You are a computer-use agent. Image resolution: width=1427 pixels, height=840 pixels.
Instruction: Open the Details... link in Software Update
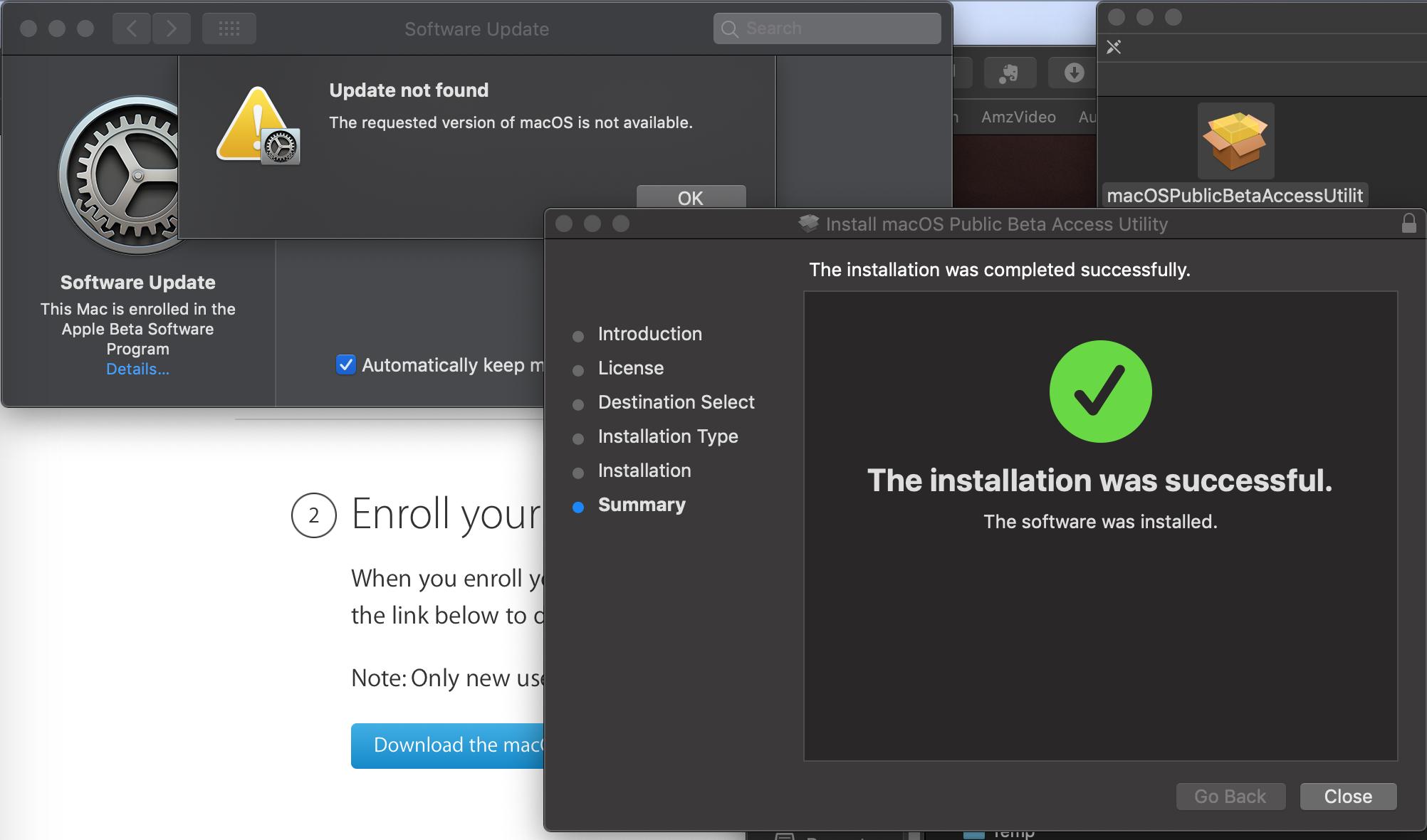pyautogui.click(x=137, y=369)
